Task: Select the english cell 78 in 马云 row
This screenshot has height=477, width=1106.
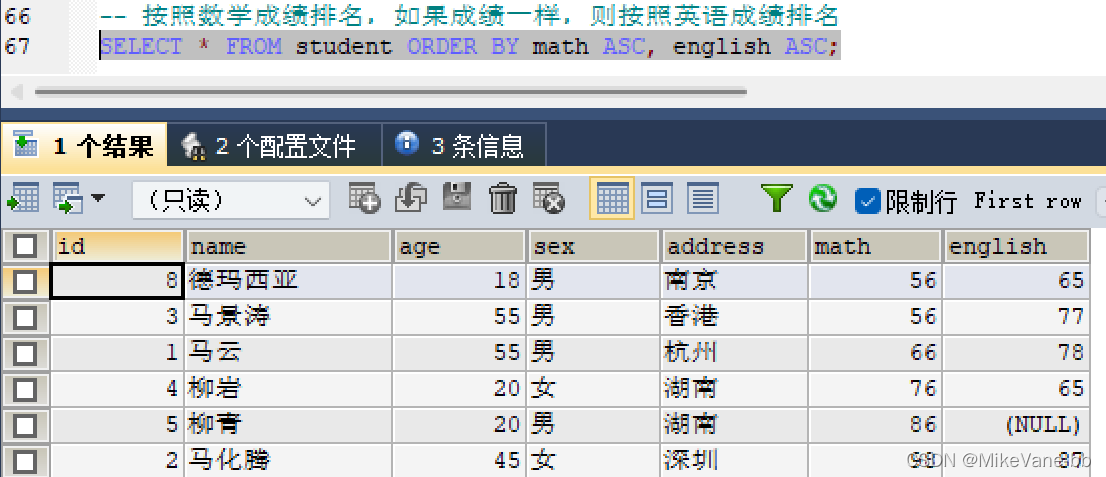Action: 1016,353
